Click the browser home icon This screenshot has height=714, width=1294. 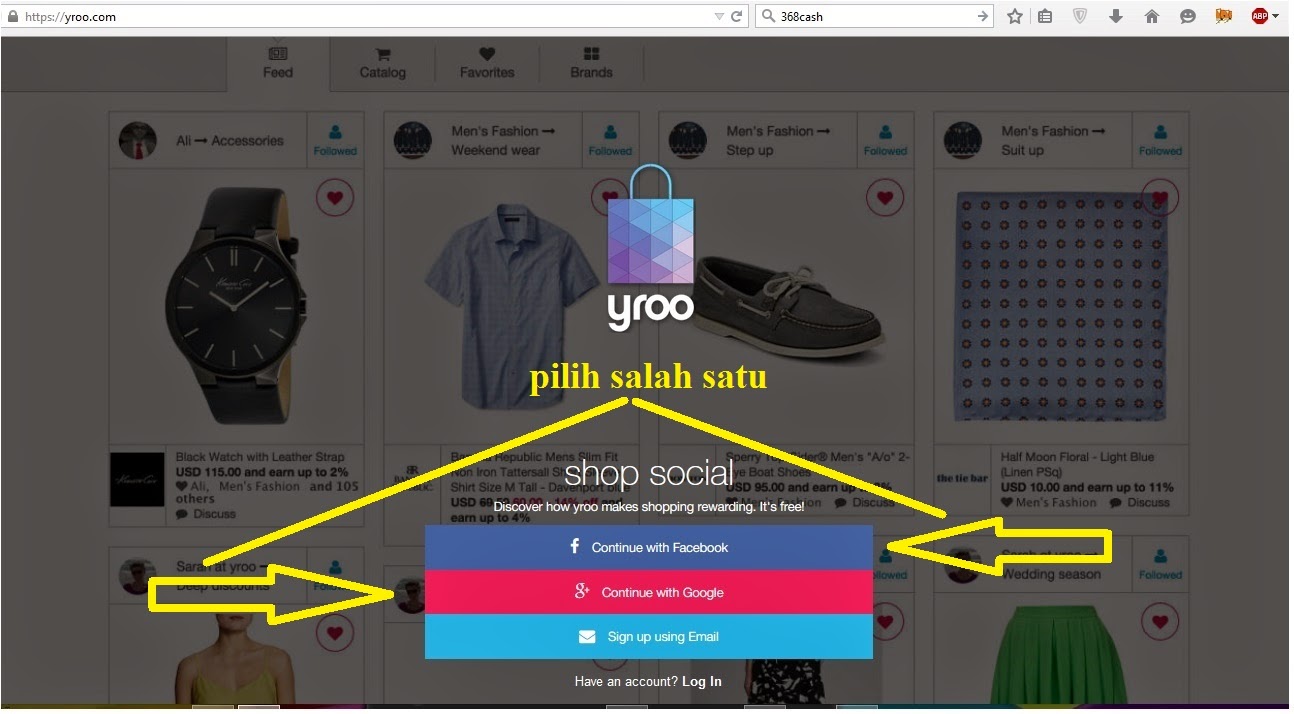1151,16
